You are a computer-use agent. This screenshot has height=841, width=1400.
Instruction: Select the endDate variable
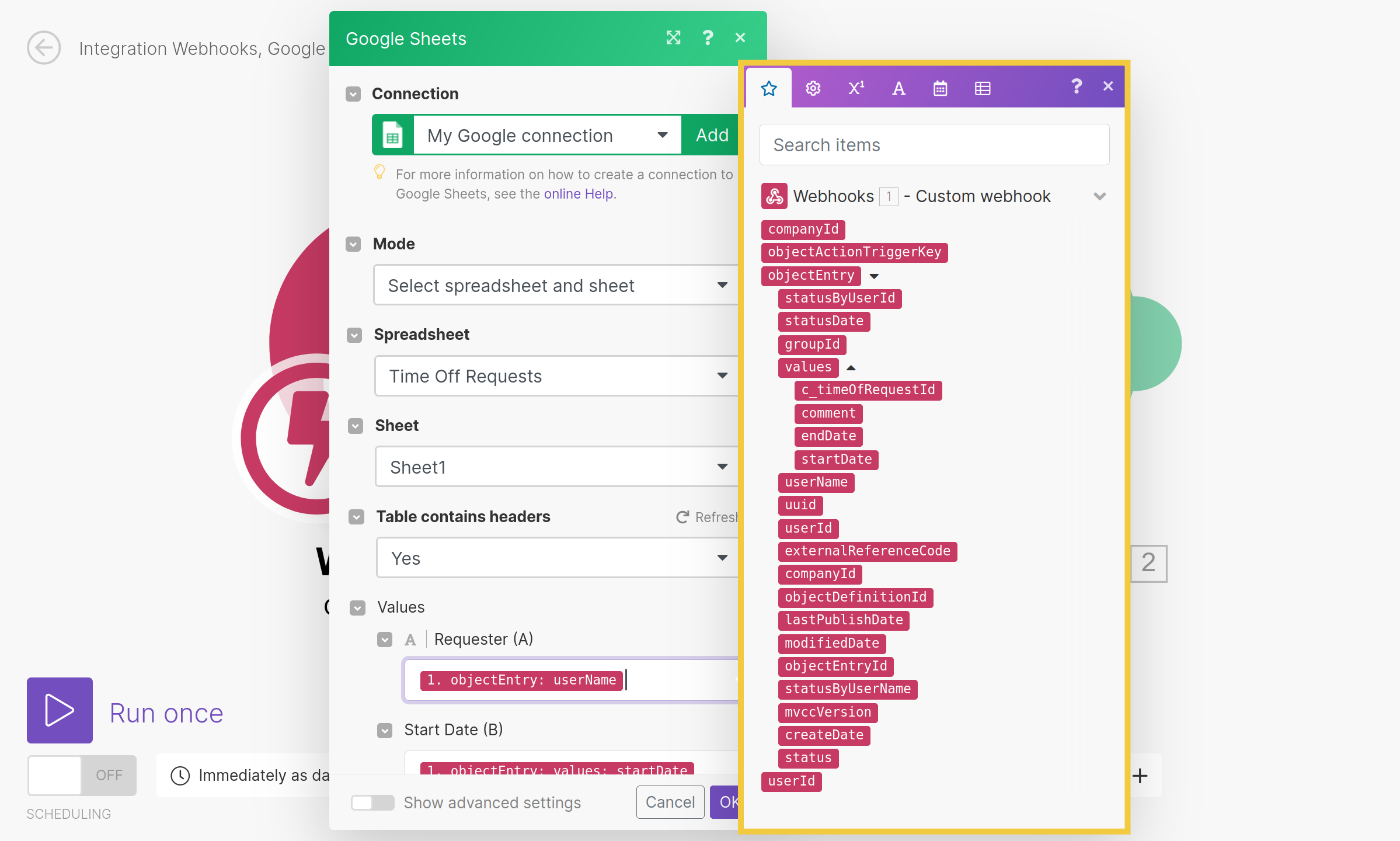[828, 436]
